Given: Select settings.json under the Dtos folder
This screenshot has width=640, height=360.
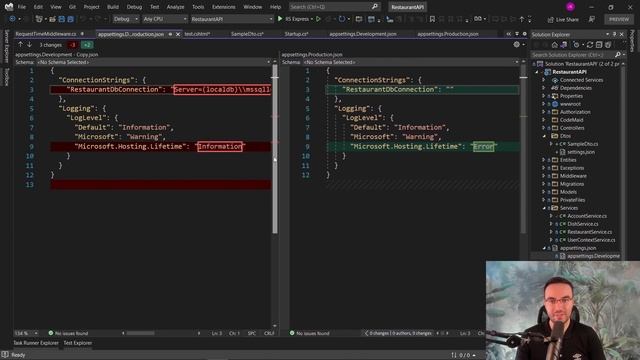Looking at the screenshot, I should [581, 152].
